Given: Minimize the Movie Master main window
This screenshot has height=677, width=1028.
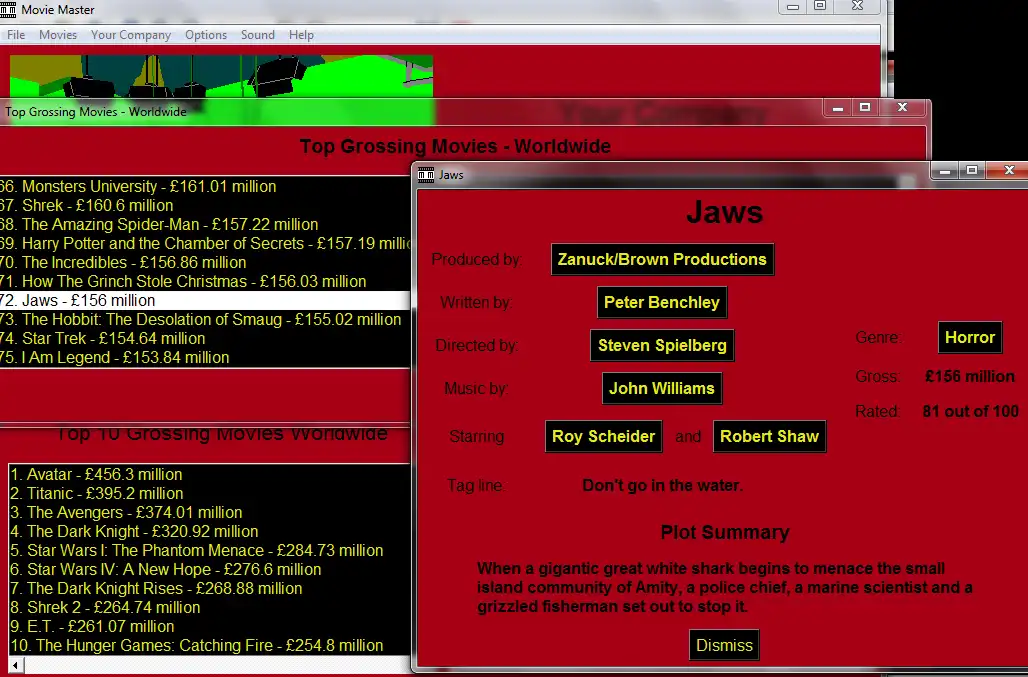Looking at the screenshot, I should click(793, 7).
